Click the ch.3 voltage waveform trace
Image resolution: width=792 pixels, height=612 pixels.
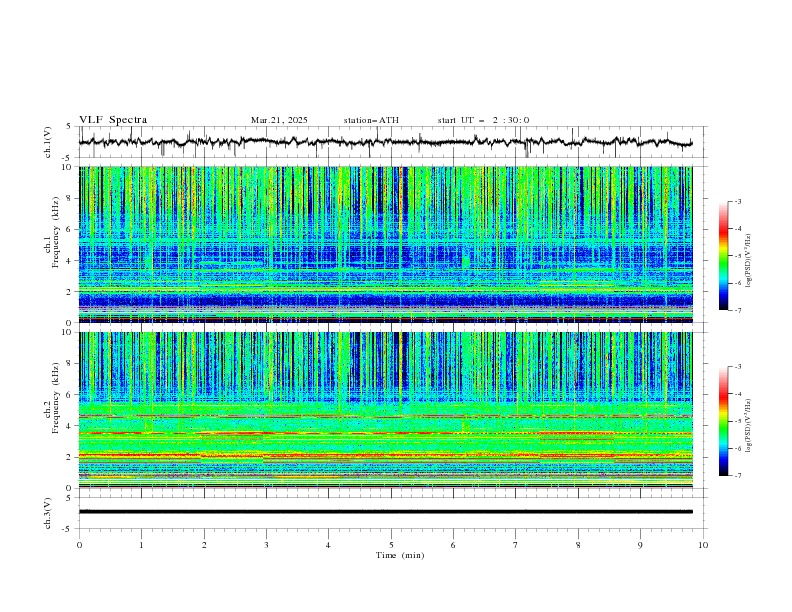click(x=385, y=512)
